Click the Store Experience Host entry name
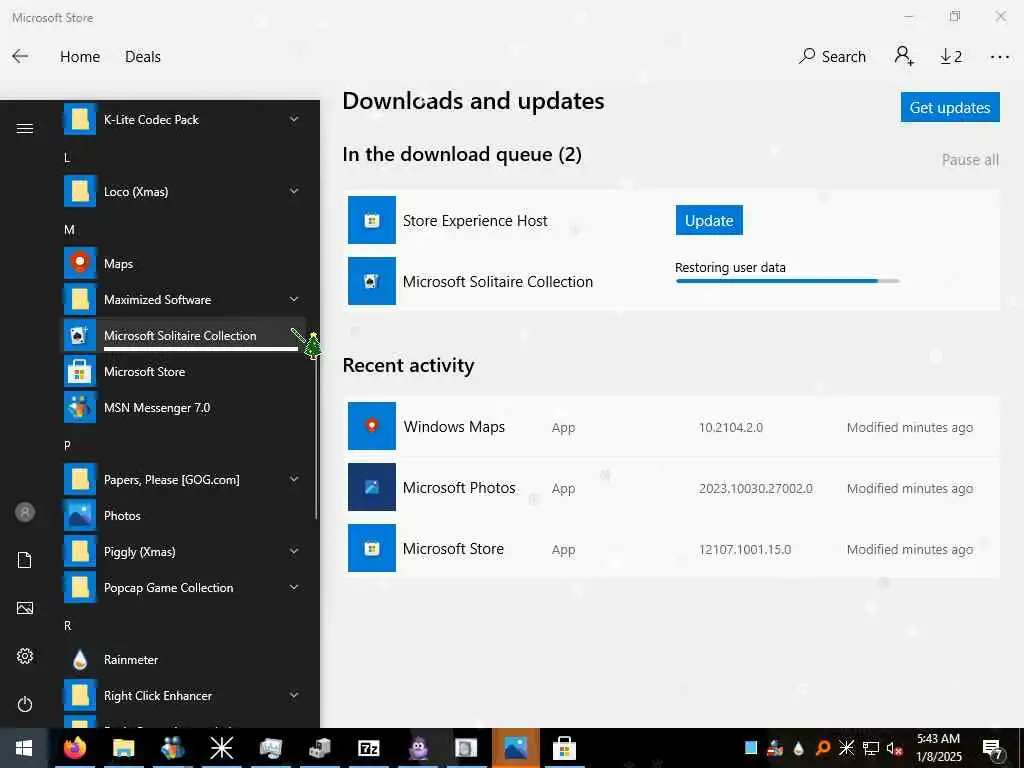Screen dimensions: 1024x768 pyautogui.click(x=475, y=221)
